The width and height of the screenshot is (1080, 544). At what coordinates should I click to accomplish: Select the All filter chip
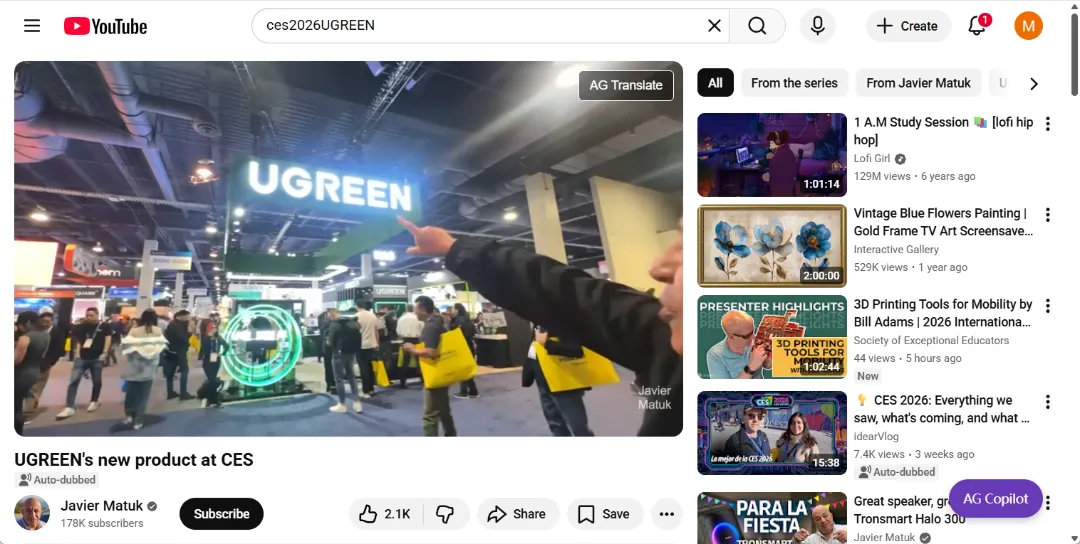[x=715, y=83]
